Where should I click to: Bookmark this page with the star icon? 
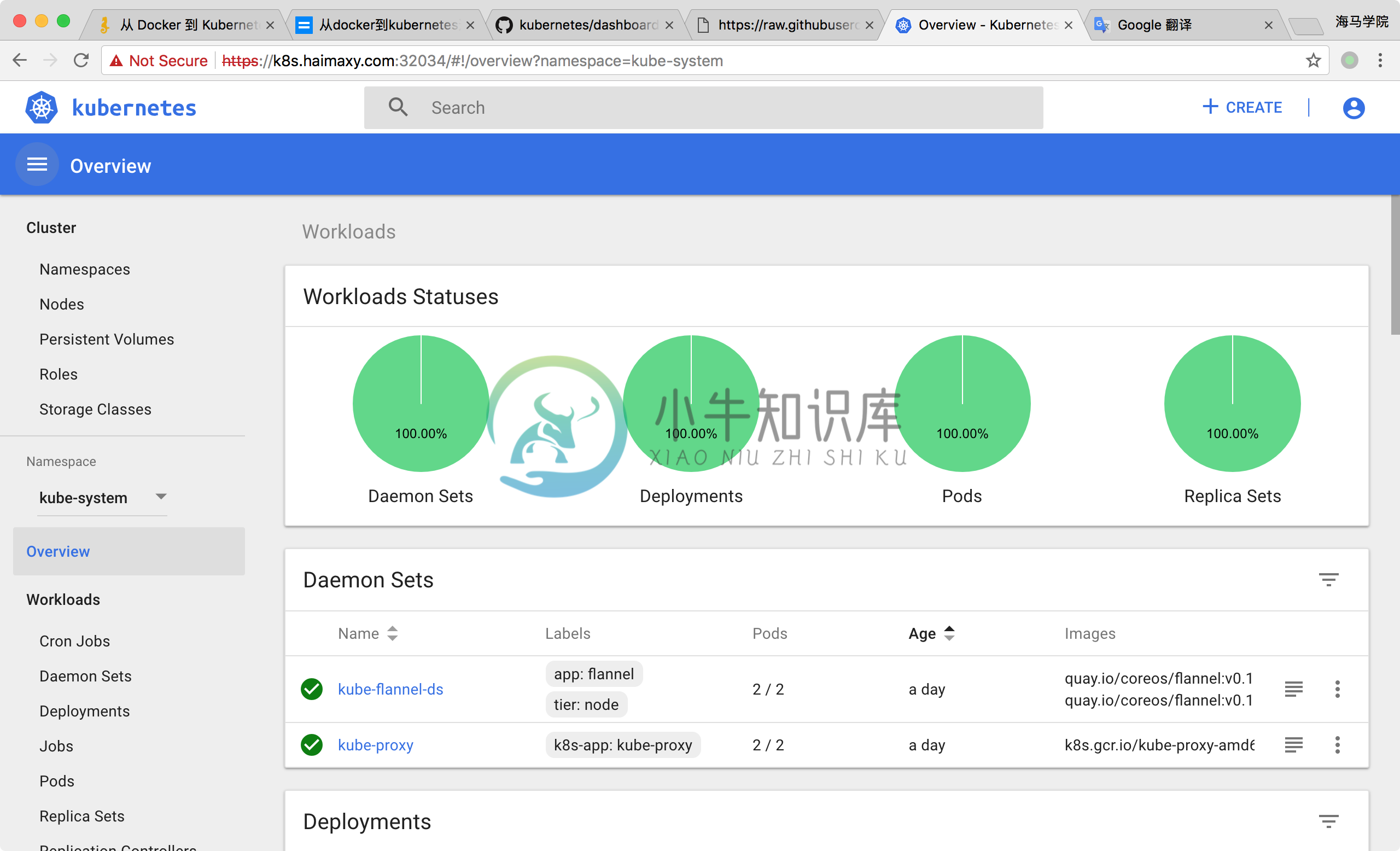(1312, 60)
